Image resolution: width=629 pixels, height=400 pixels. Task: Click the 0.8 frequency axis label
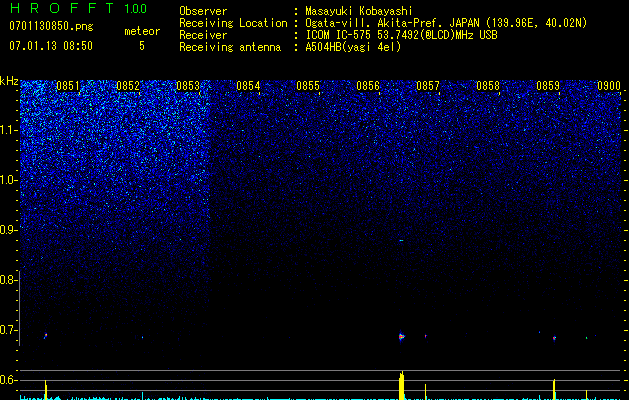pos(8,280)
